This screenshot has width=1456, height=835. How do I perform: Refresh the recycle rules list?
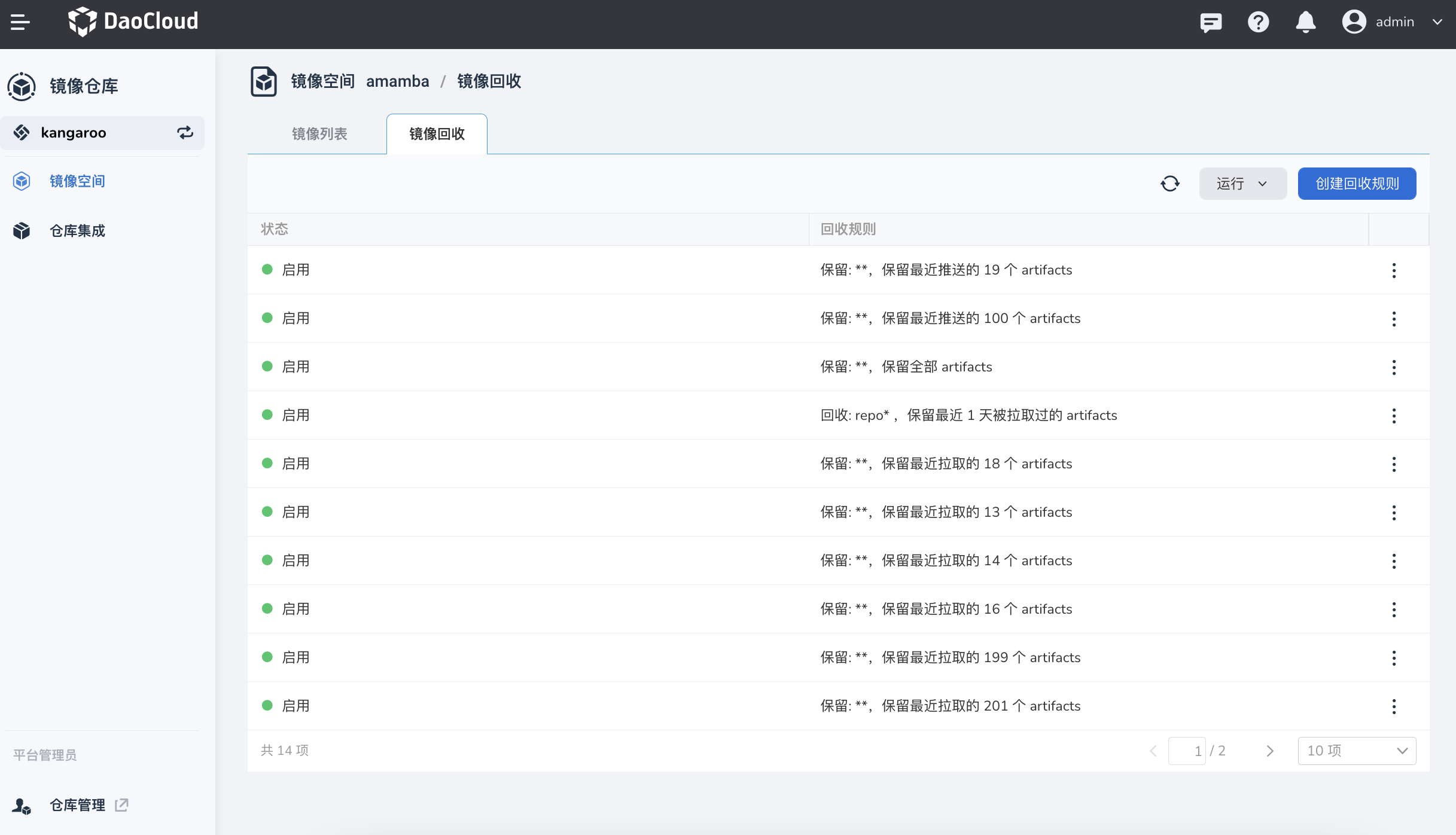pyautogui.click(x=1170, y=184)
